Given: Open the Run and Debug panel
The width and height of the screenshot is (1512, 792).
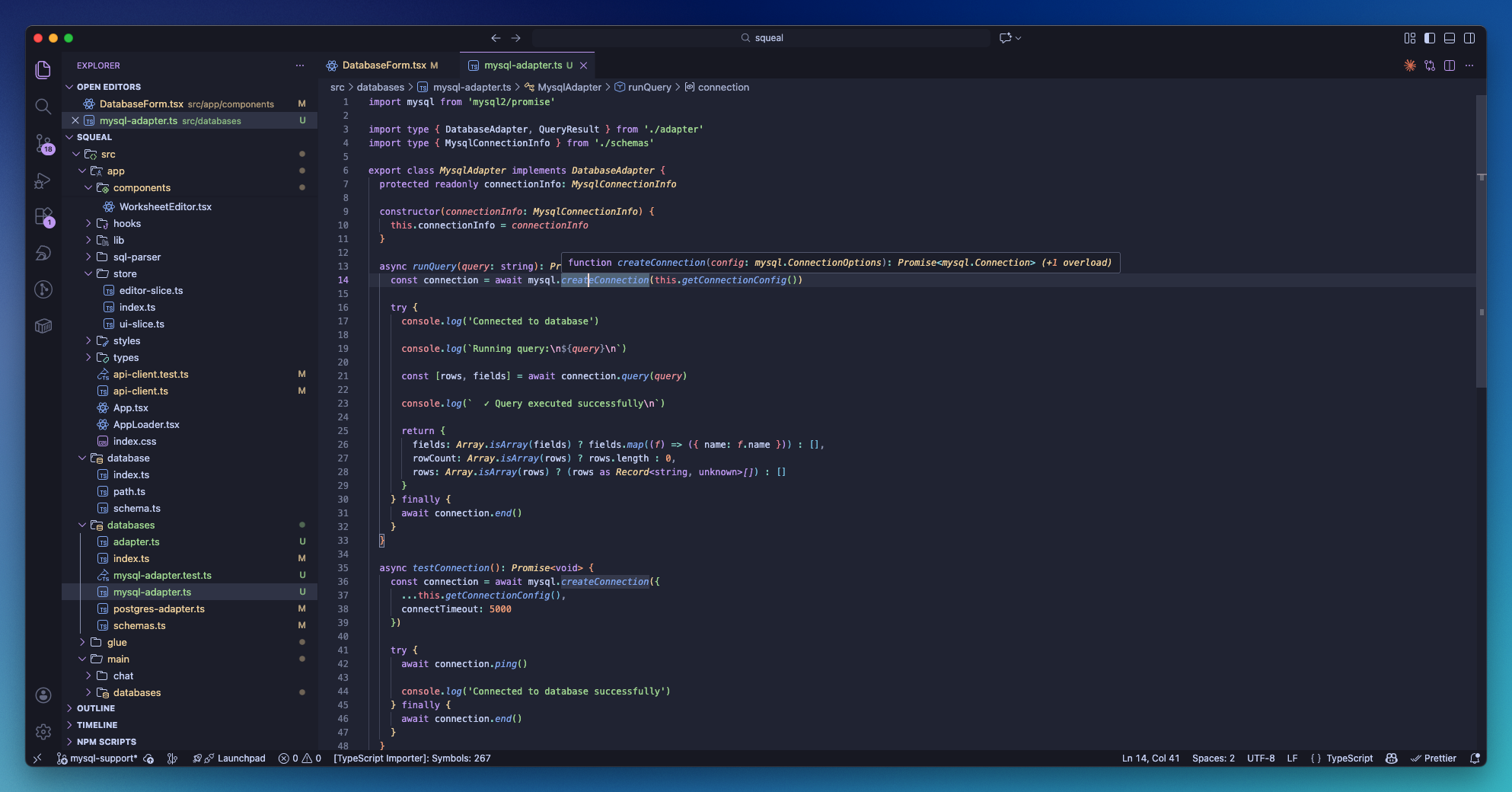Looking at the screenshot, I should 43,180.
